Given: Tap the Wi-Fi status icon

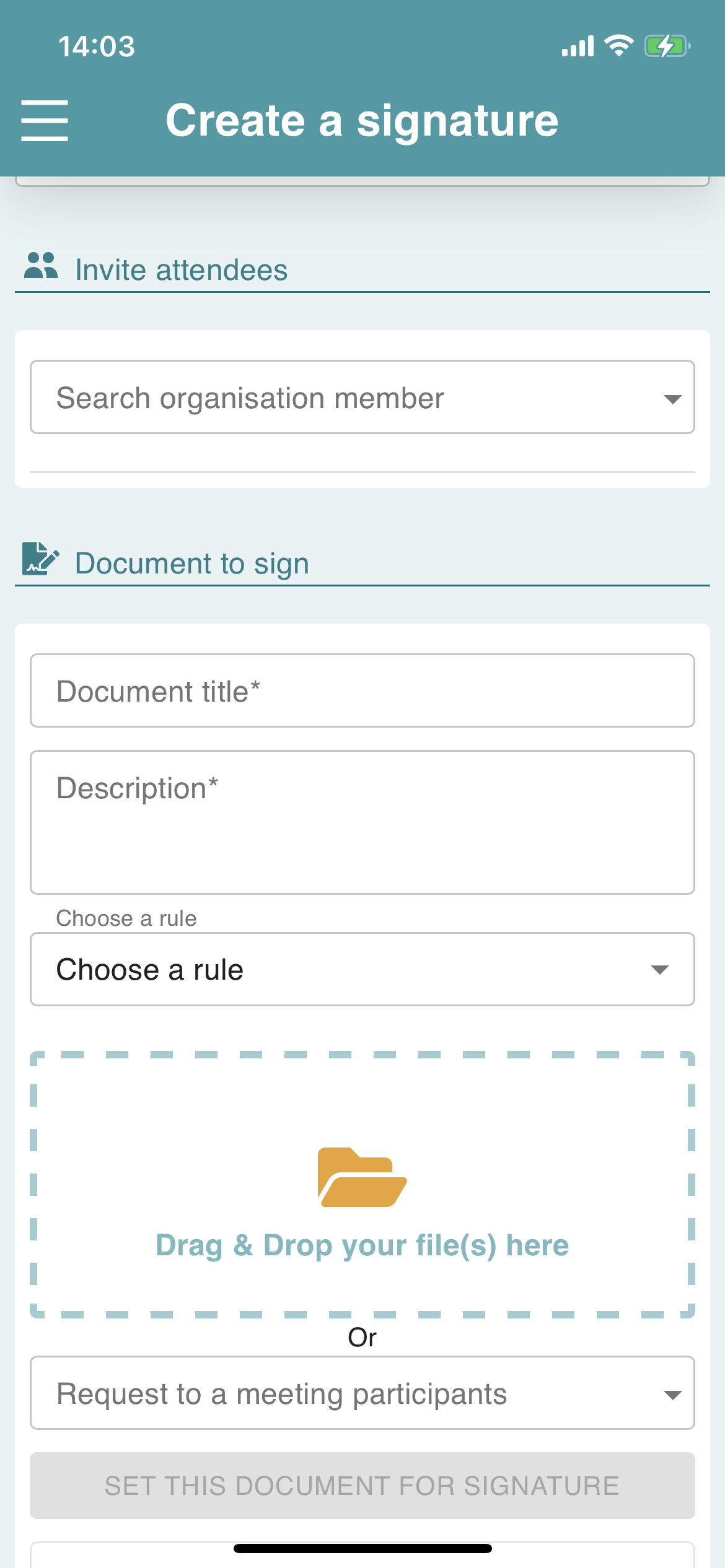Looking at the screenshot, I should click(618, 46).
